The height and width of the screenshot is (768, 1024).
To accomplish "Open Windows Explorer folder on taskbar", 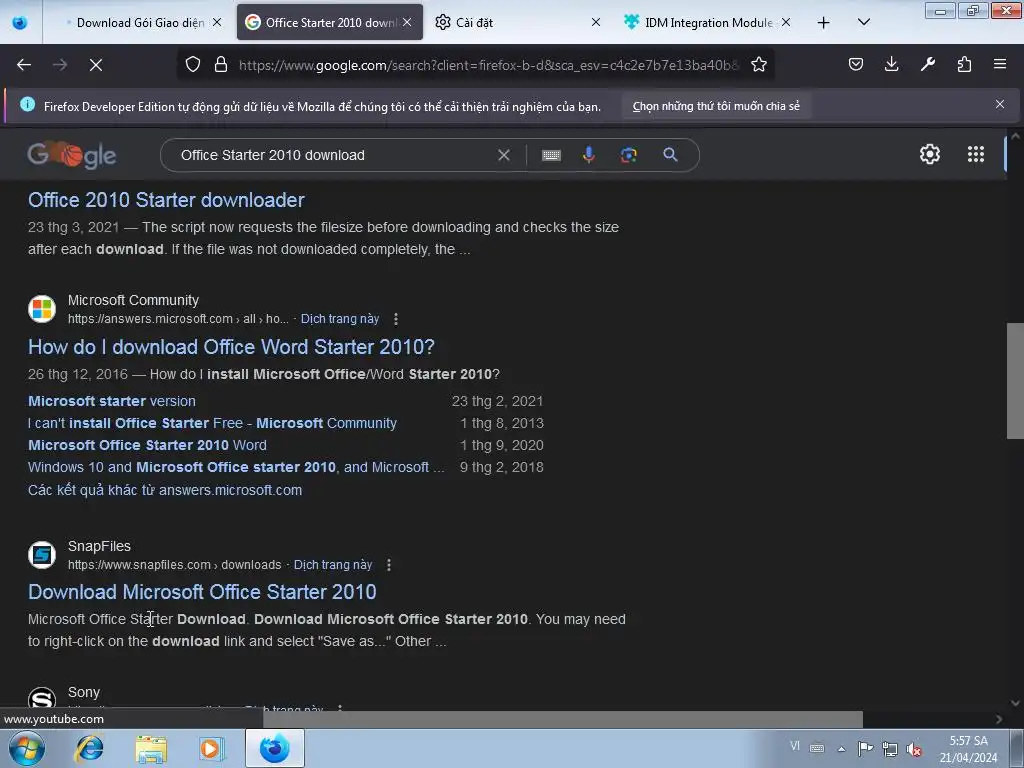I will point(151,748).
